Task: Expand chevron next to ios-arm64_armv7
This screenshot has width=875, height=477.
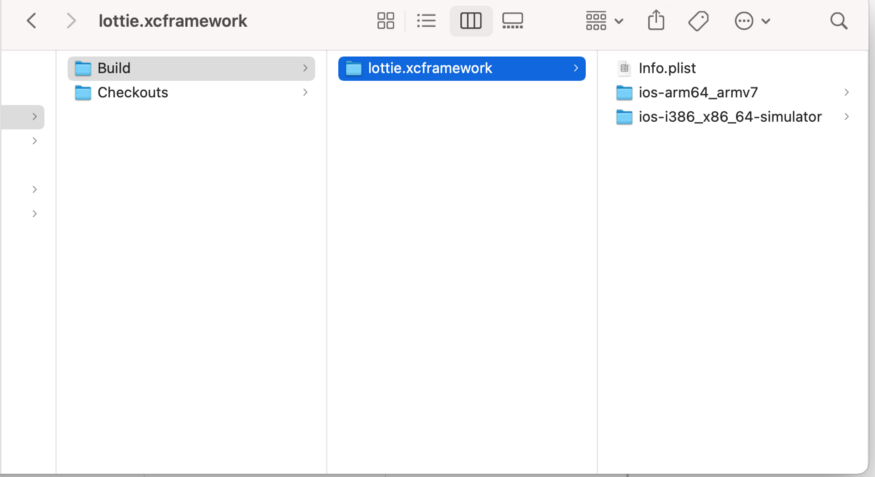Action: coord(847,93)
